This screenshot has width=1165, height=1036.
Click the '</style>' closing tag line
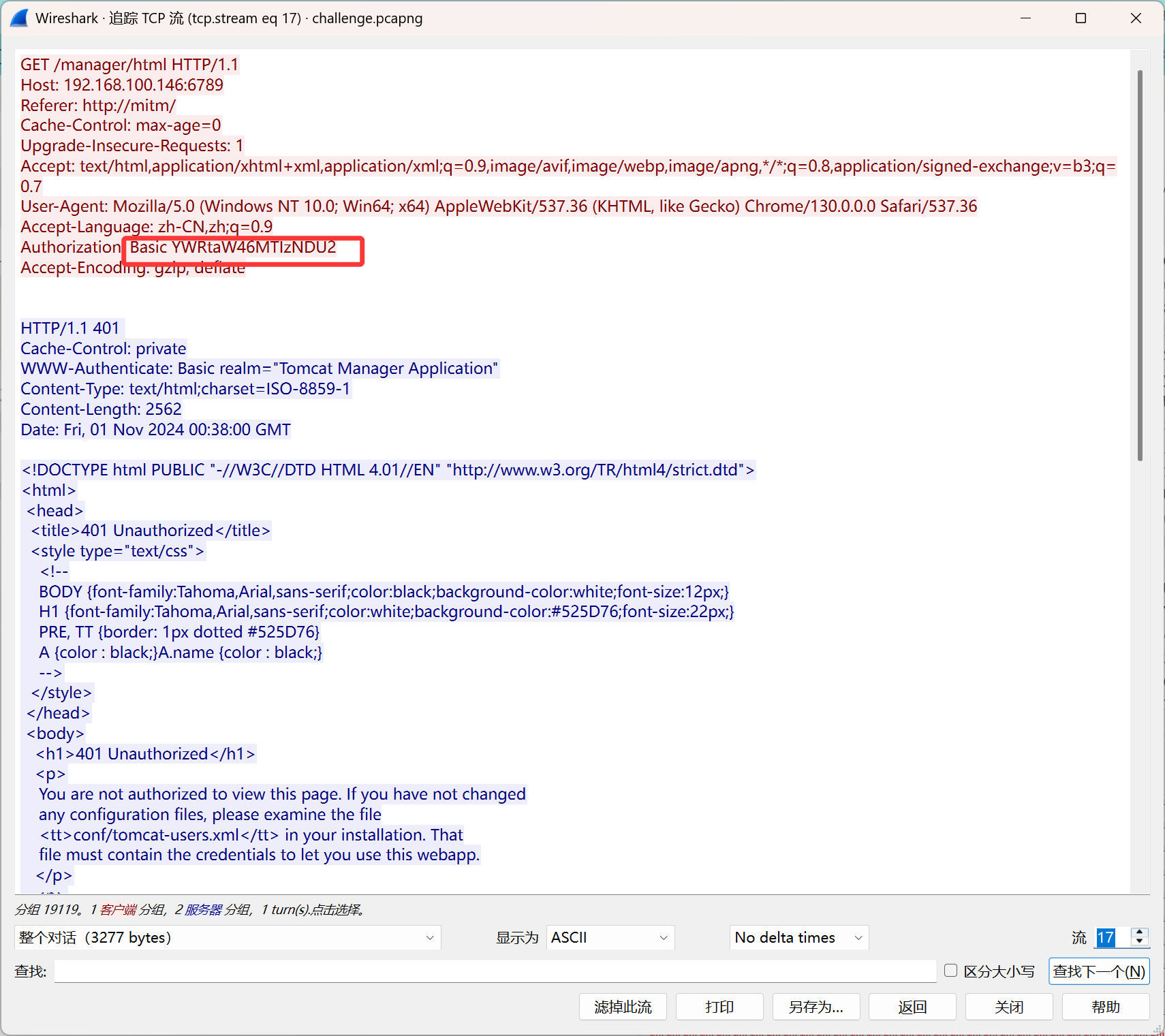(x=61, y=693)
